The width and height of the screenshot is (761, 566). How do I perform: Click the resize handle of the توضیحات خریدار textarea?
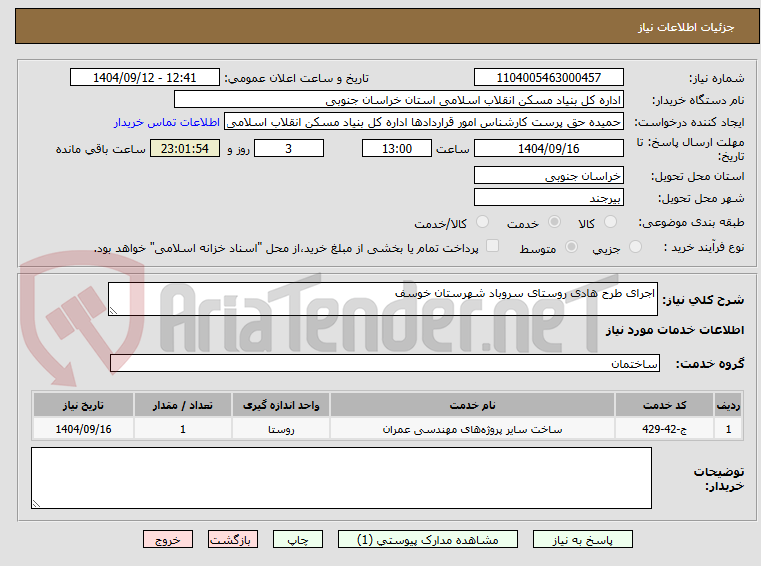pos(36,504)
